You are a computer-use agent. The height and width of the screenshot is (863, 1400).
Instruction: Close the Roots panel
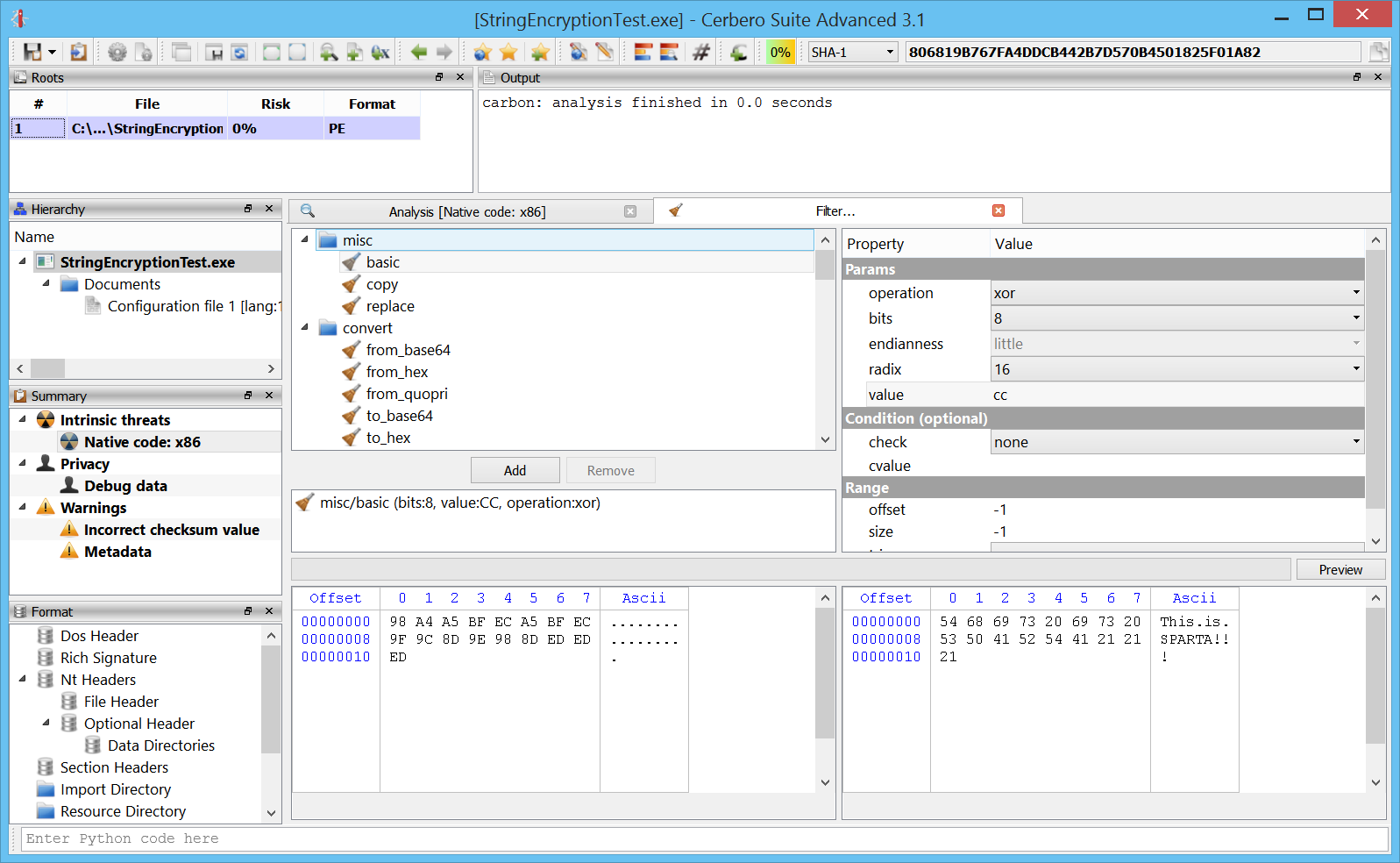460,77
